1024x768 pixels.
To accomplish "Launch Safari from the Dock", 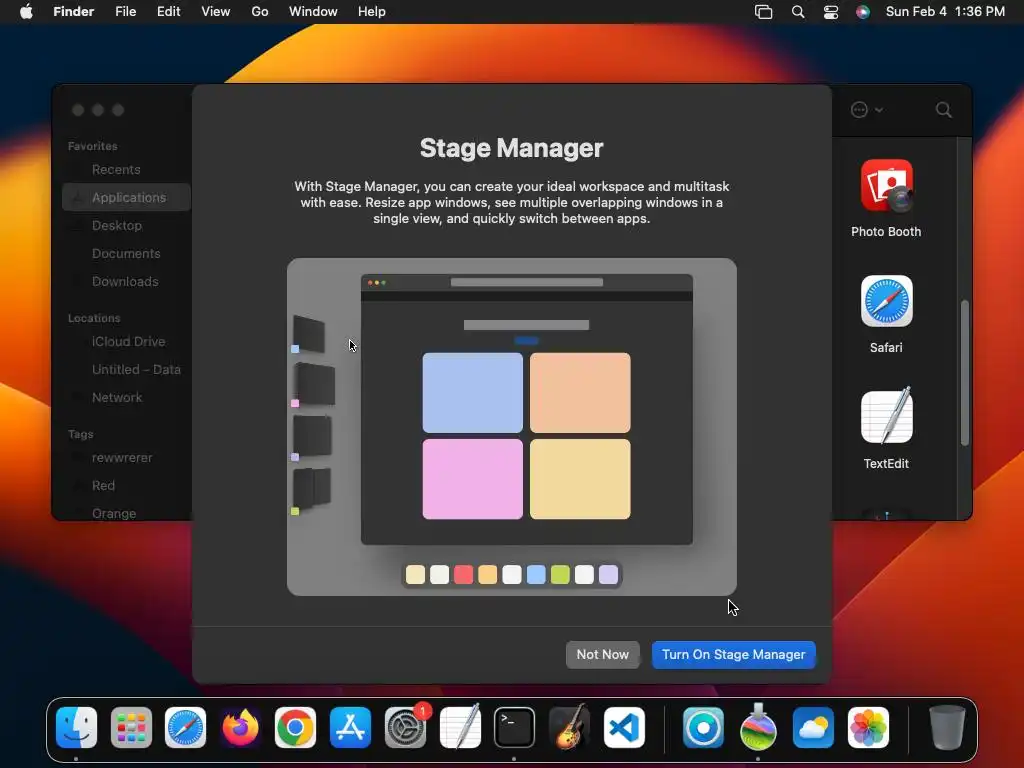I will [185, 727].
